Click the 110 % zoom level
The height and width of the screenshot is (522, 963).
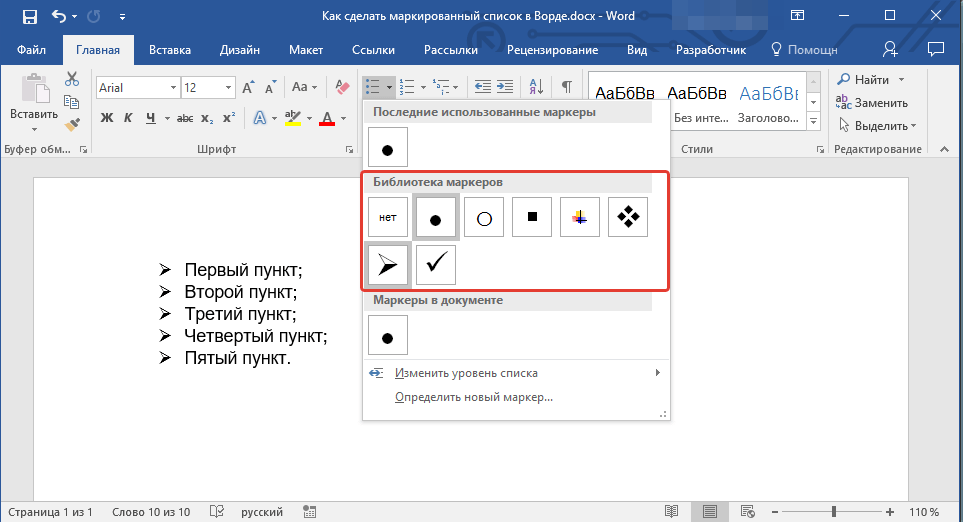tap(924, 512)
